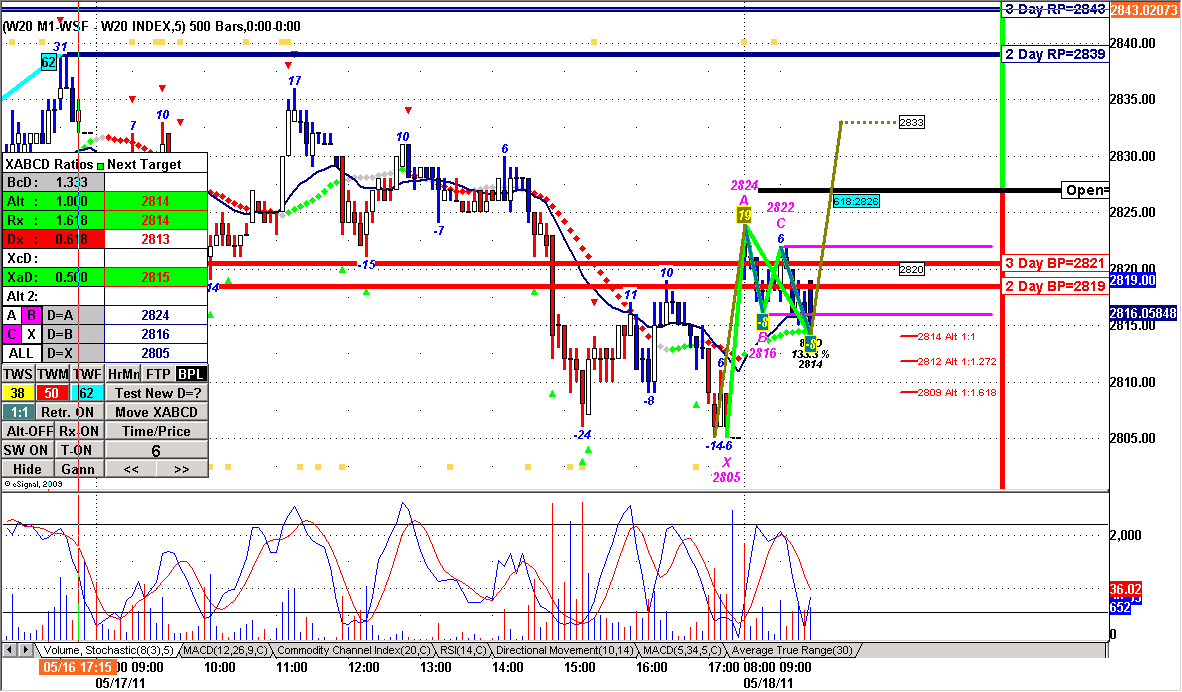Click the 2814 Alt 1:1 level label
The height and width of the screenshot is (692, 1182).
(x=947, y=336)
